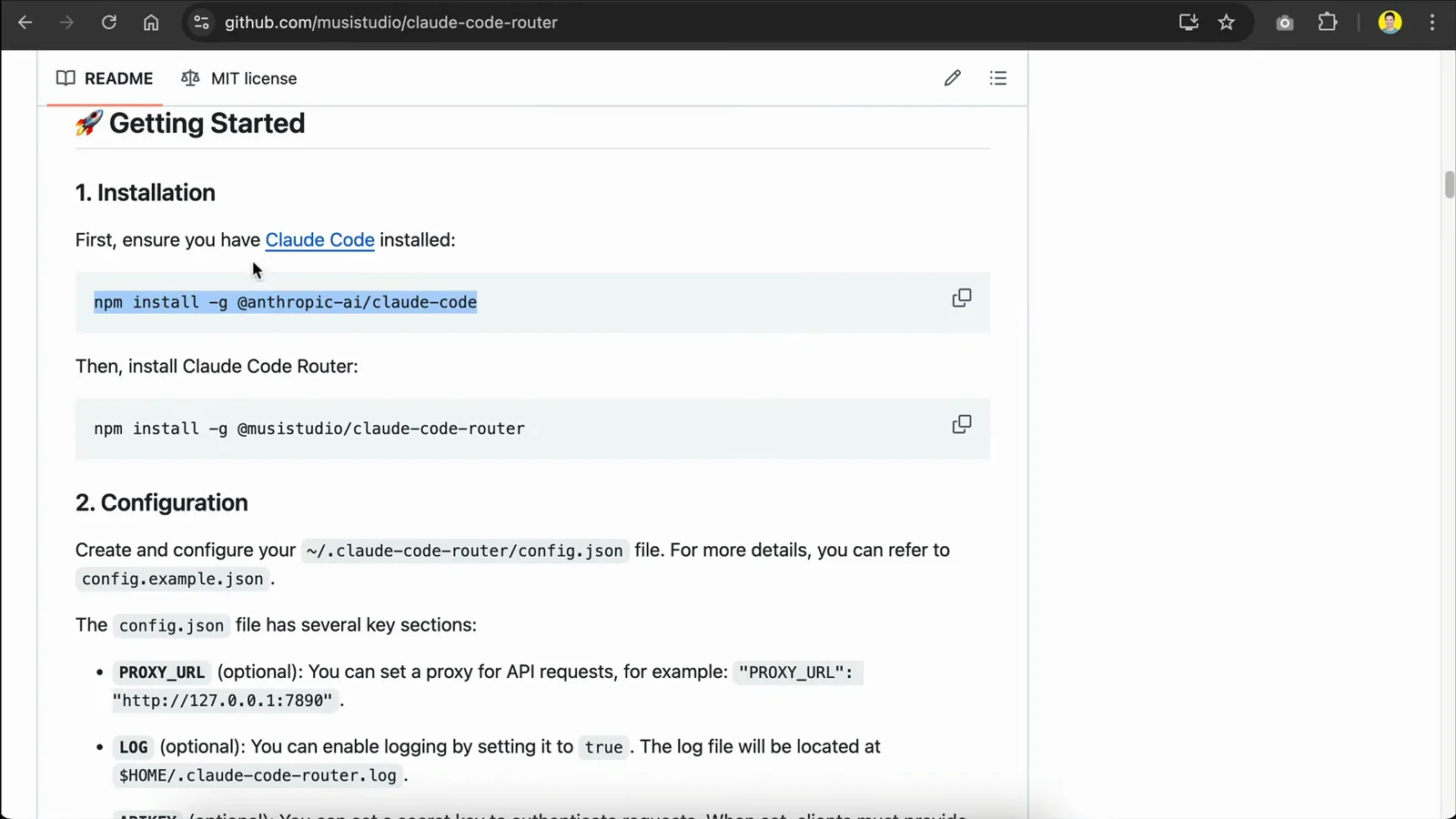The width and height of the screenshot is (1456, 819).
Task: Reload the page with the refresh icon
Action: pos(108,22)
